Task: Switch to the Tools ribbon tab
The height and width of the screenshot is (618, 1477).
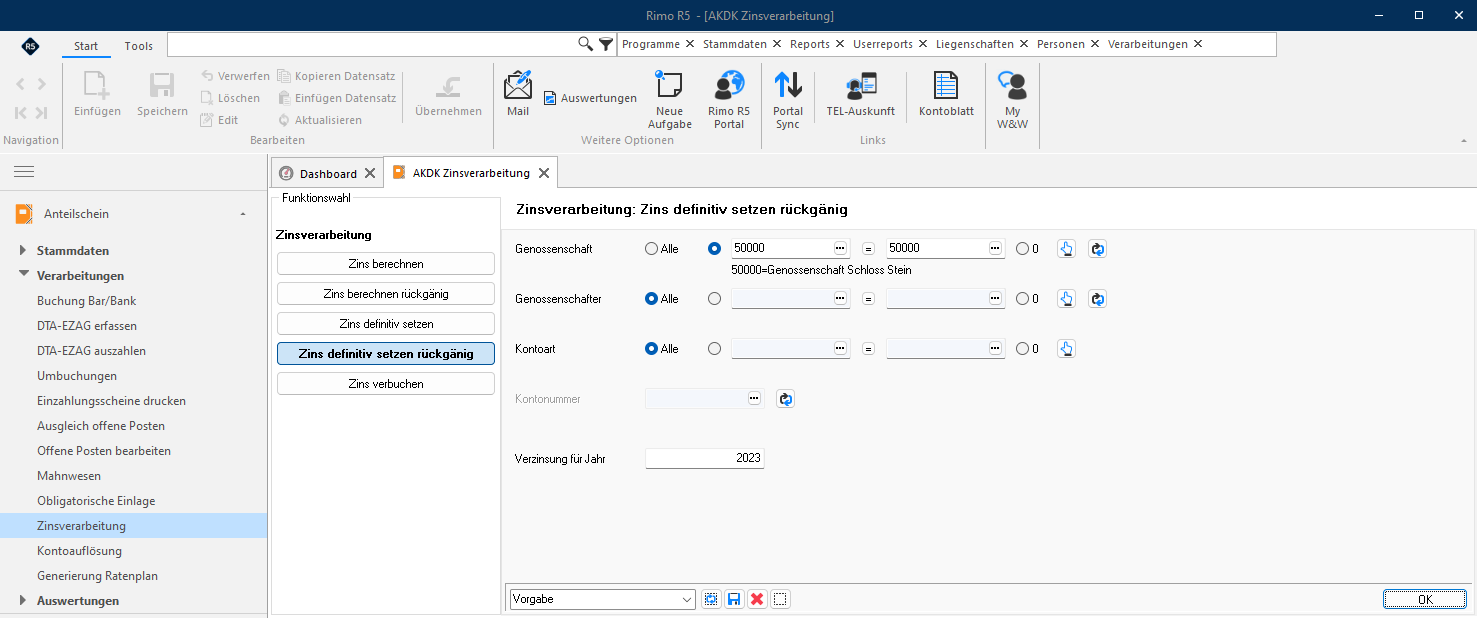Action: (139, 46)
